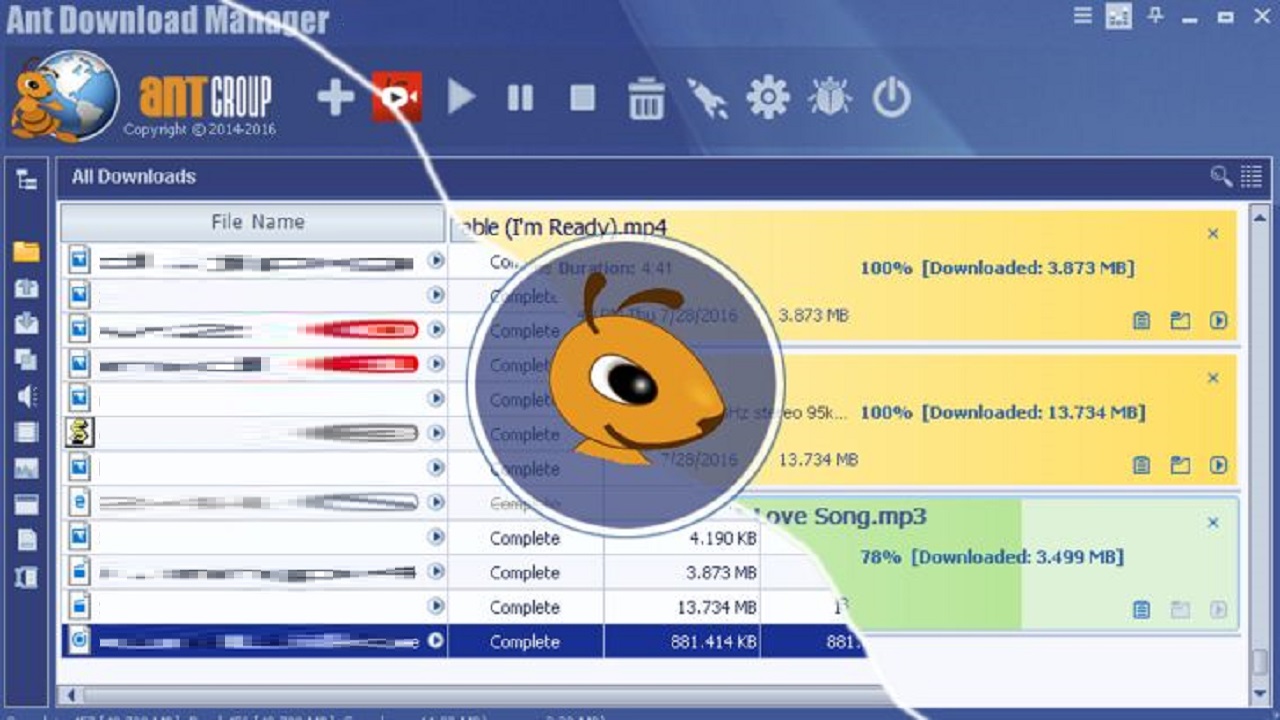Image resolution: width=1280 pixels, height=720 pixels.
Task: Select the speaker audio category in sidebar
Action: point(27,396)
